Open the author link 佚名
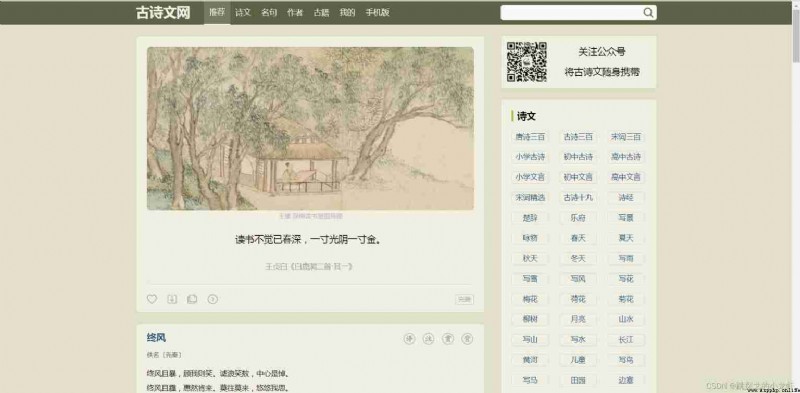Viewport: 800px width, 393px height. (153, 355)
